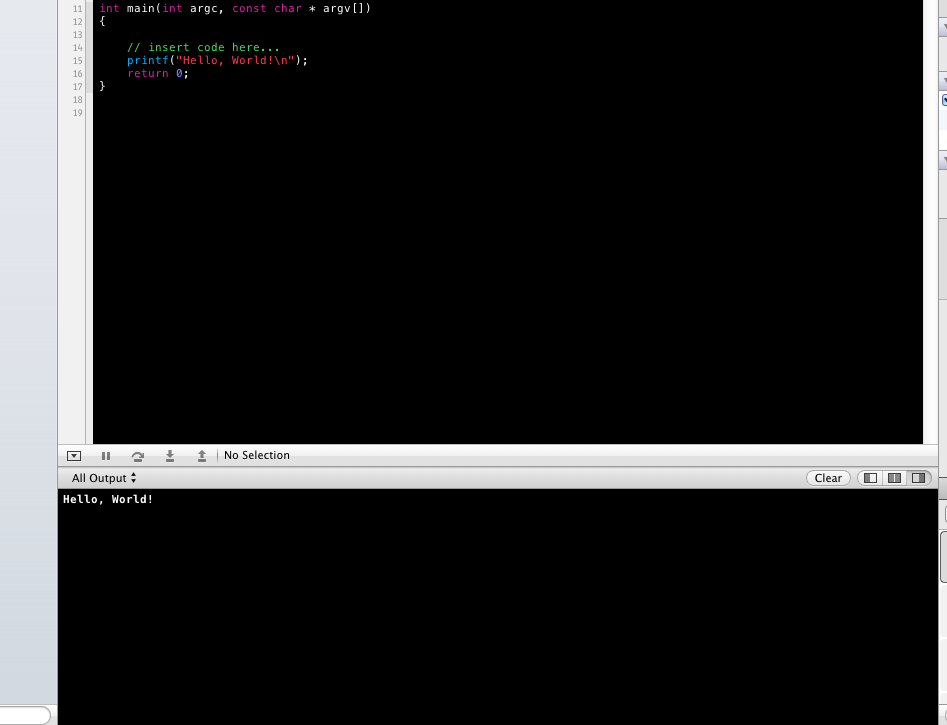Click on the return 0 statement
Viewport: 947px width, 725px height.
point(157,73)
